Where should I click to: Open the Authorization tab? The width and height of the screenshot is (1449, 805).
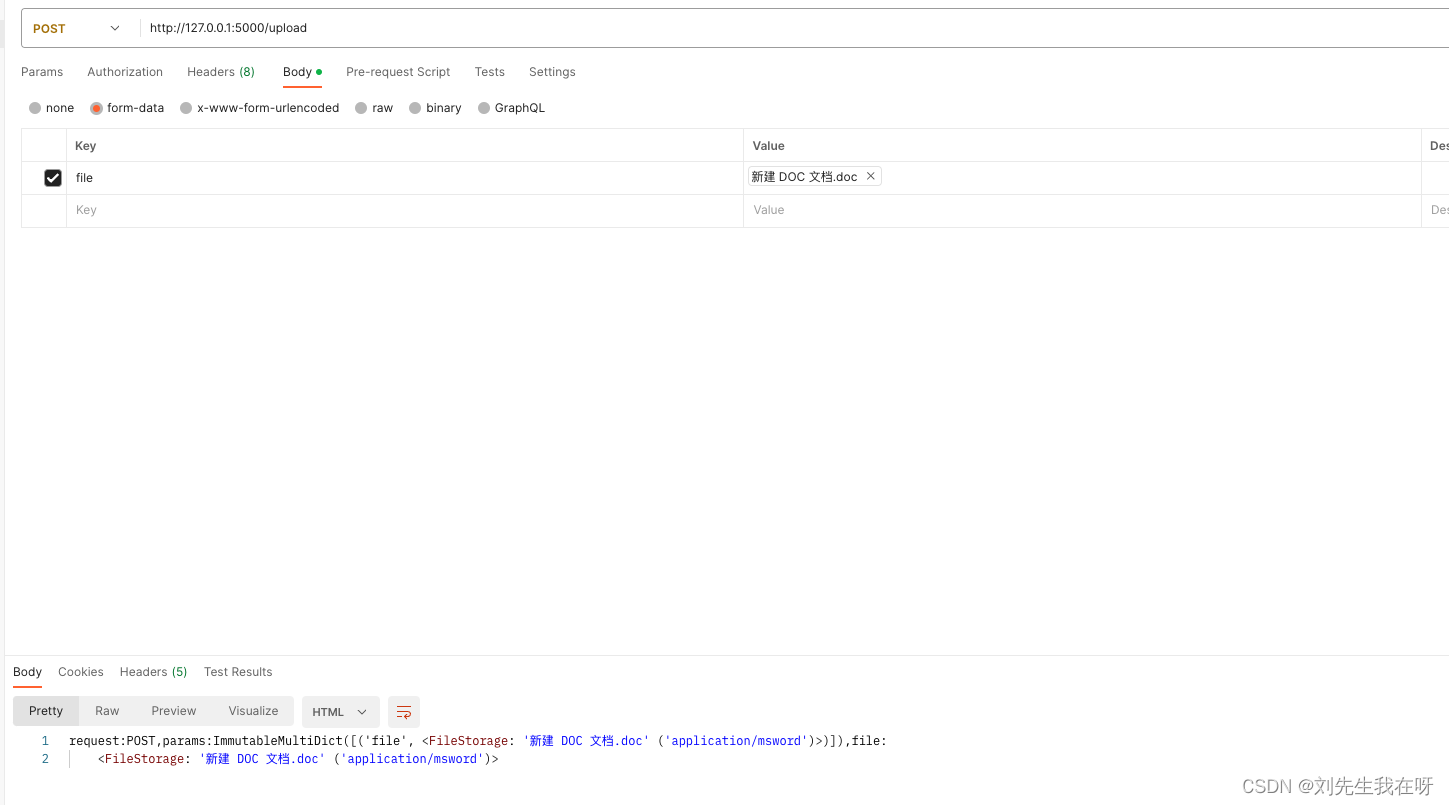[124, 72]
